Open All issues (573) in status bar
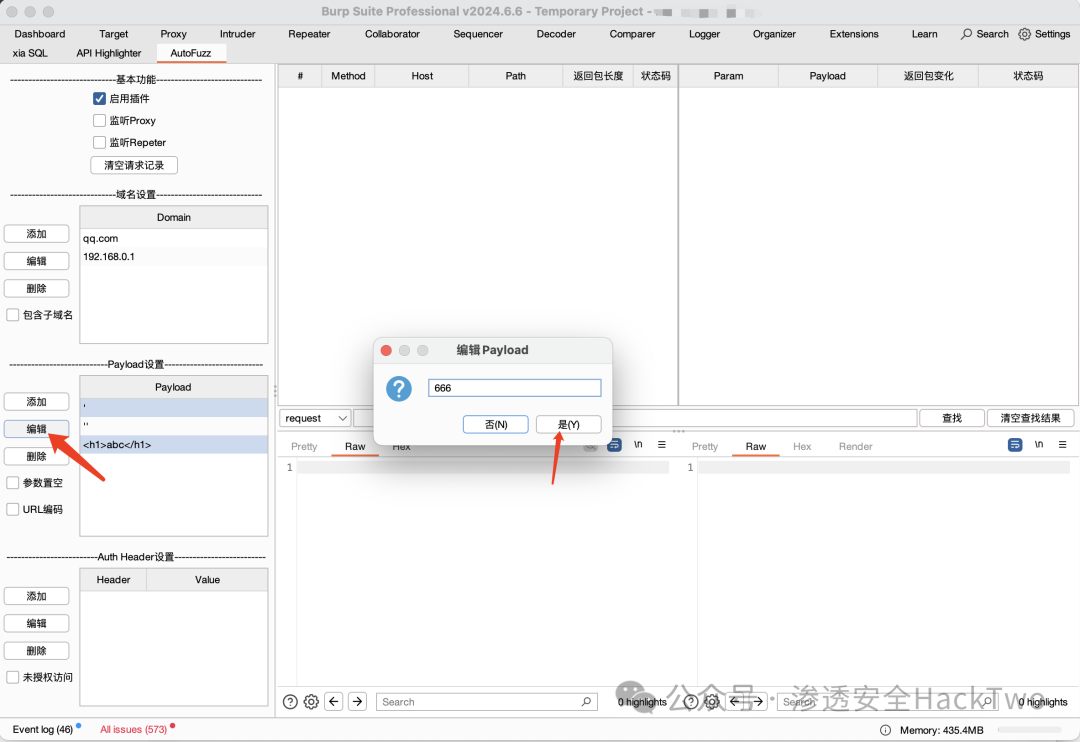Viewport: 1080px width, 742px height. click(x=134, y=729)
